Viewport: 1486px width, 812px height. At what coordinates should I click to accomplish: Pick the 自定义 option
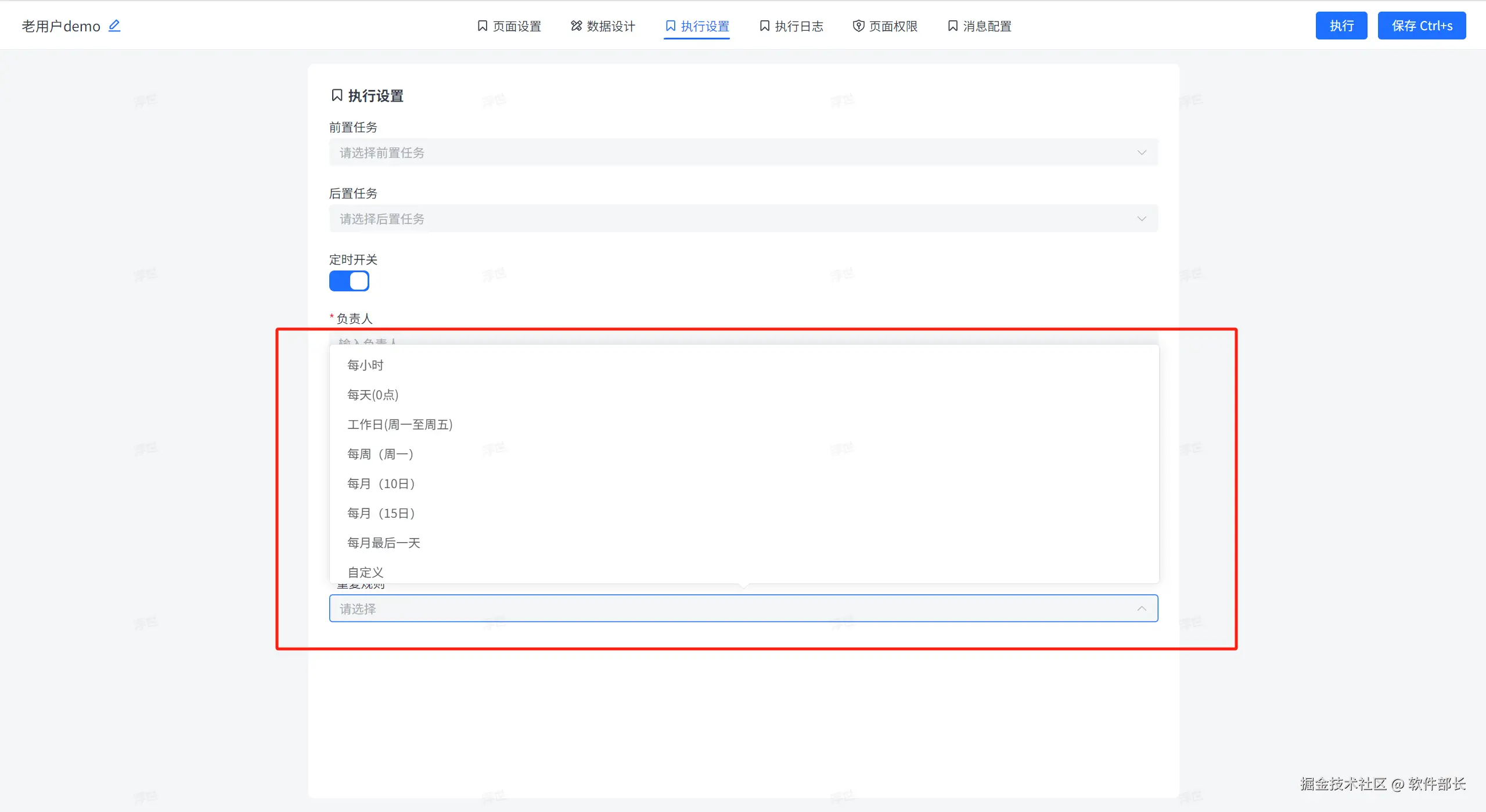click(x=365, y=572)
